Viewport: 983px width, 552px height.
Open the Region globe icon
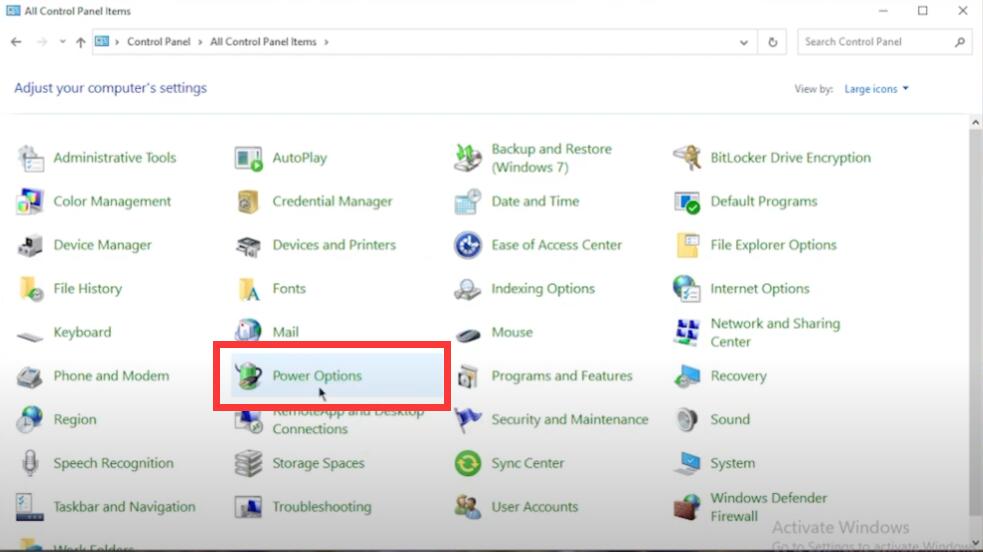click(x=29, y=420)
